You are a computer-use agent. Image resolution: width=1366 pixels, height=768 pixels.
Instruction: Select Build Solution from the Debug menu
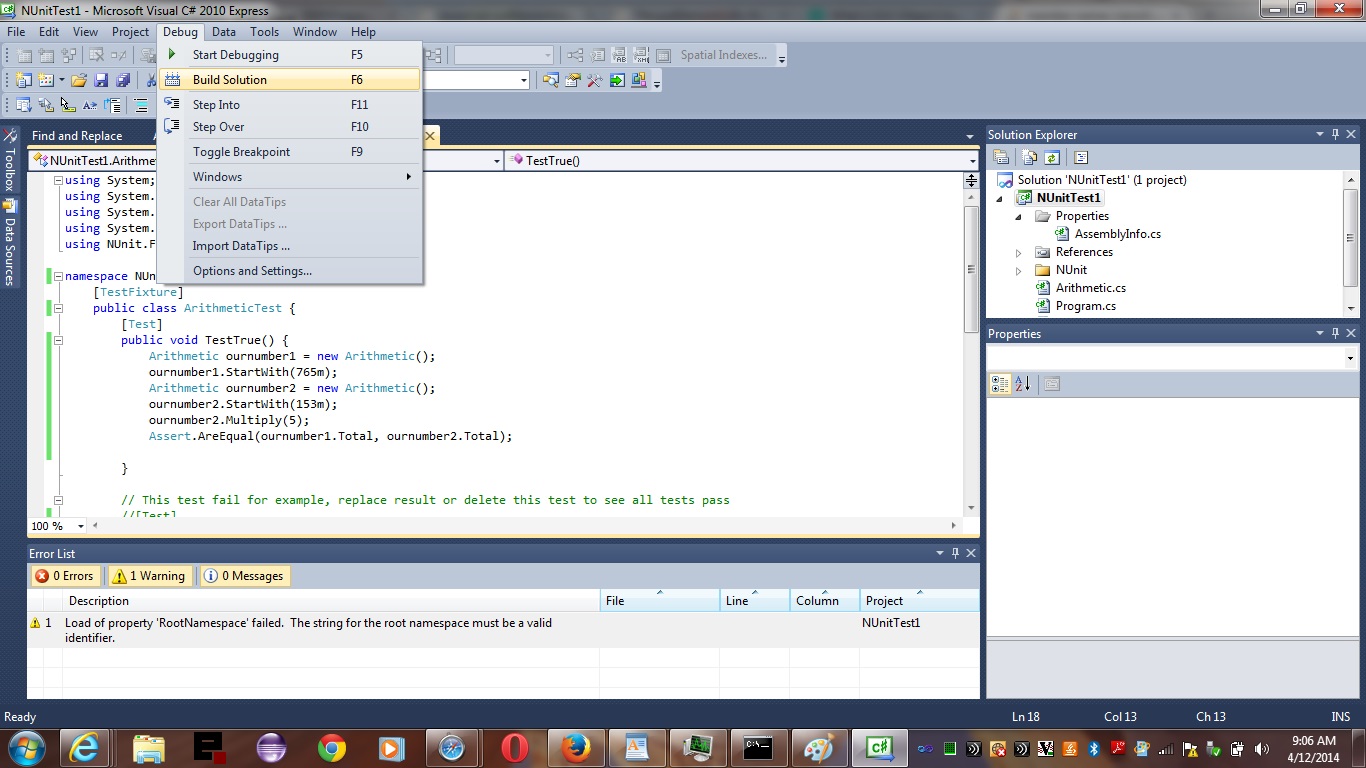pos(230,80)
